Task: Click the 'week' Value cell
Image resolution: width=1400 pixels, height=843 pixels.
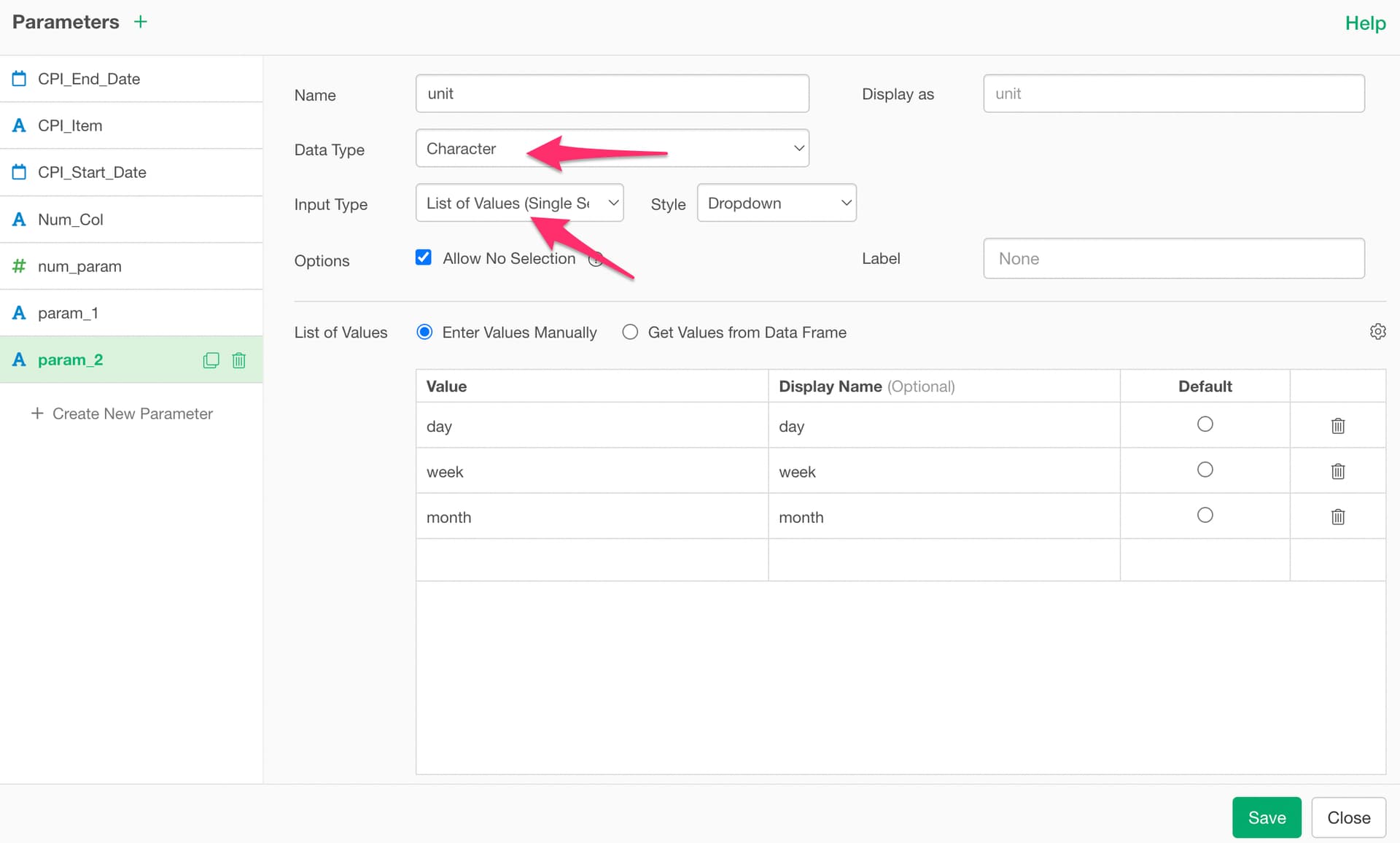Action: click(592, 471)
